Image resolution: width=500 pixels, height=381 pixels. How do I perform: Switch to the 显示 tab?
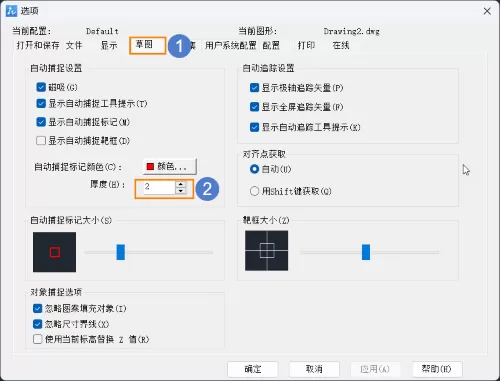[x=109, y=45]
